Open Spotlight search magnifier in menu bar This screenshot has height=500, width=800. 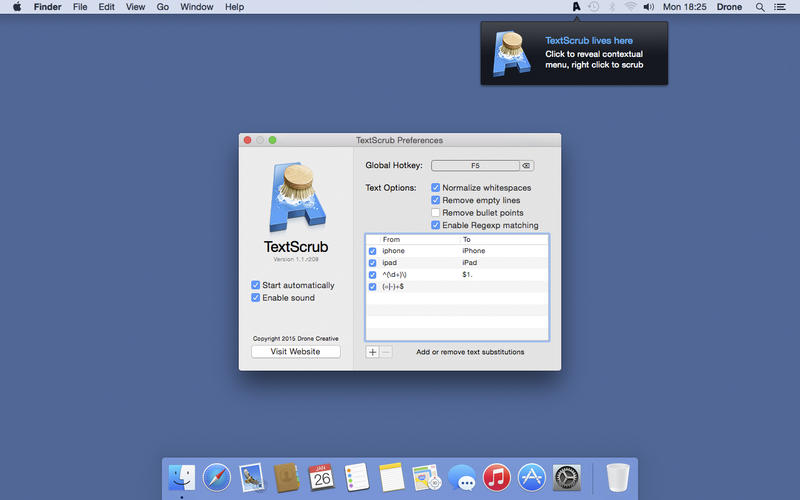[x=760, y=7]
